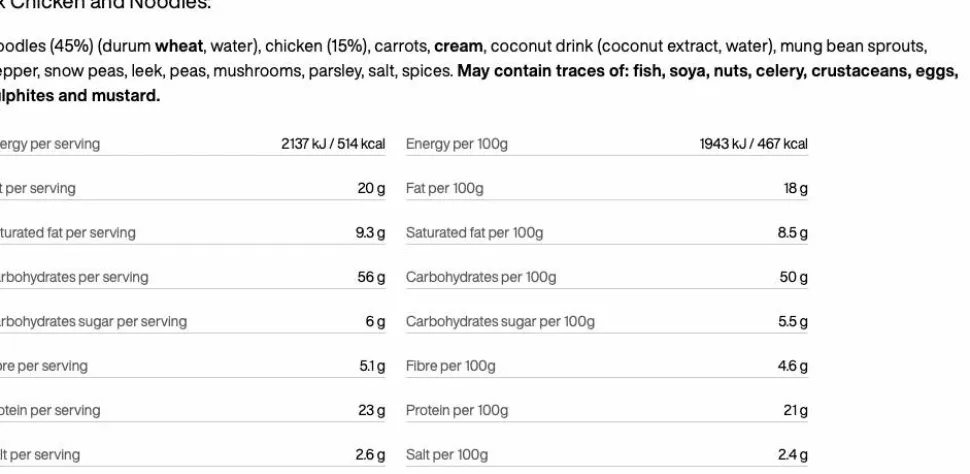
Task: Click the Fat per 100g value 18 g
Action: pyautogui.click(x=796, y=189)
